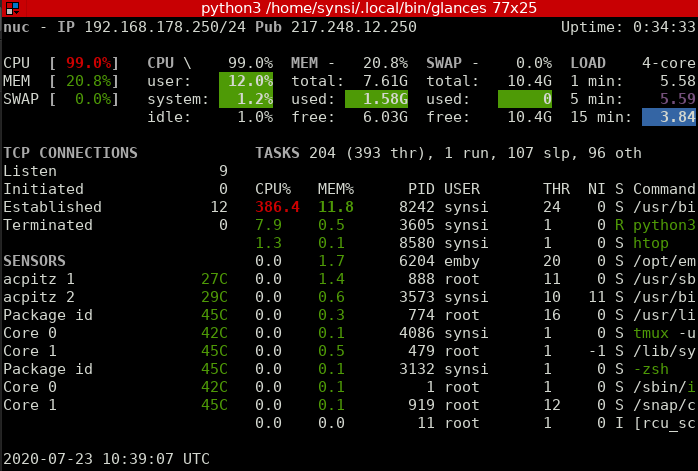
Task: Click the highlighted 15 min load value
Action: click(x=669, y=117)
